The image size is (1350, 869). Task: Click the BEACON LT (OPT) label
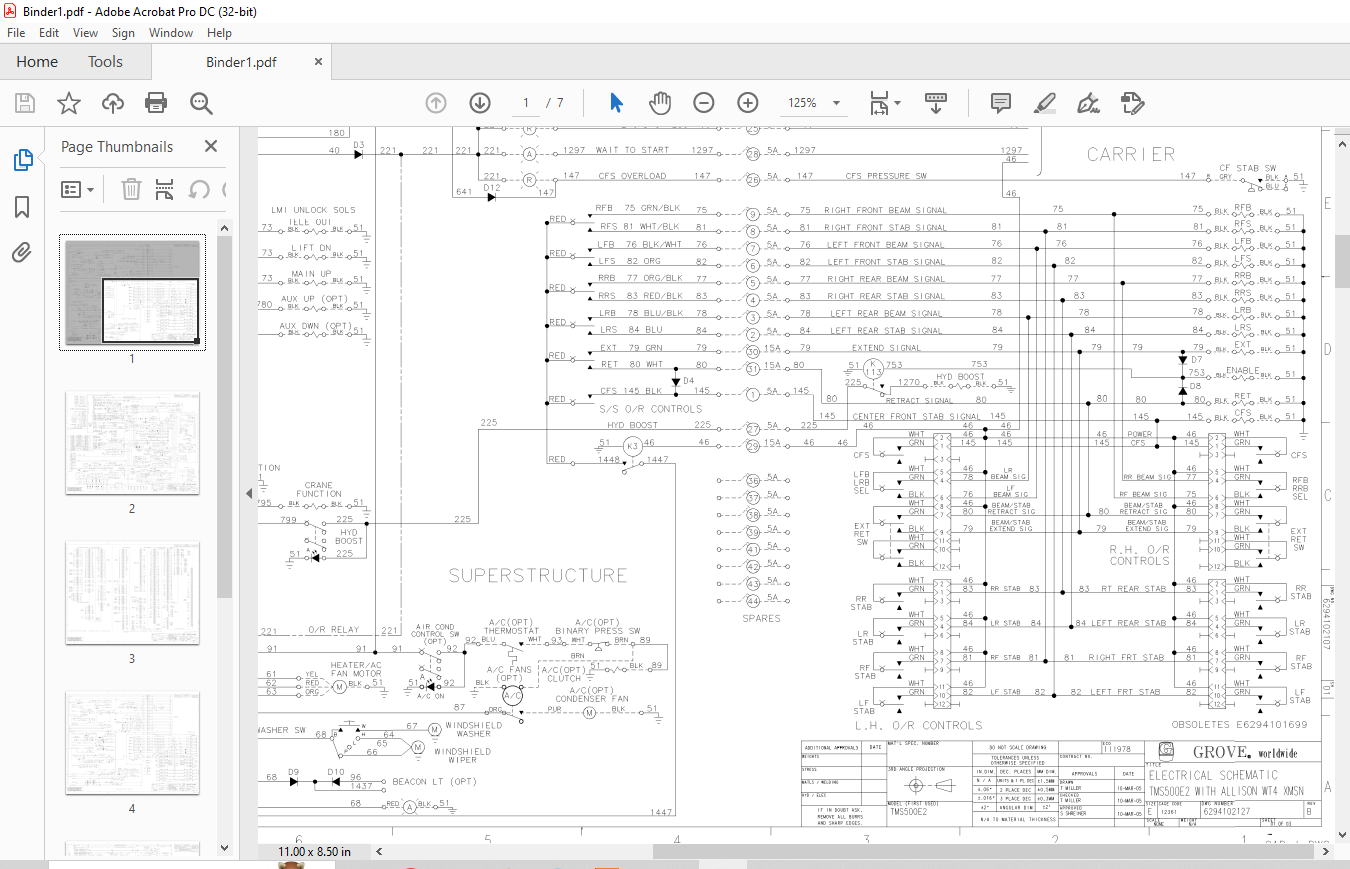(x=435, y=781)
